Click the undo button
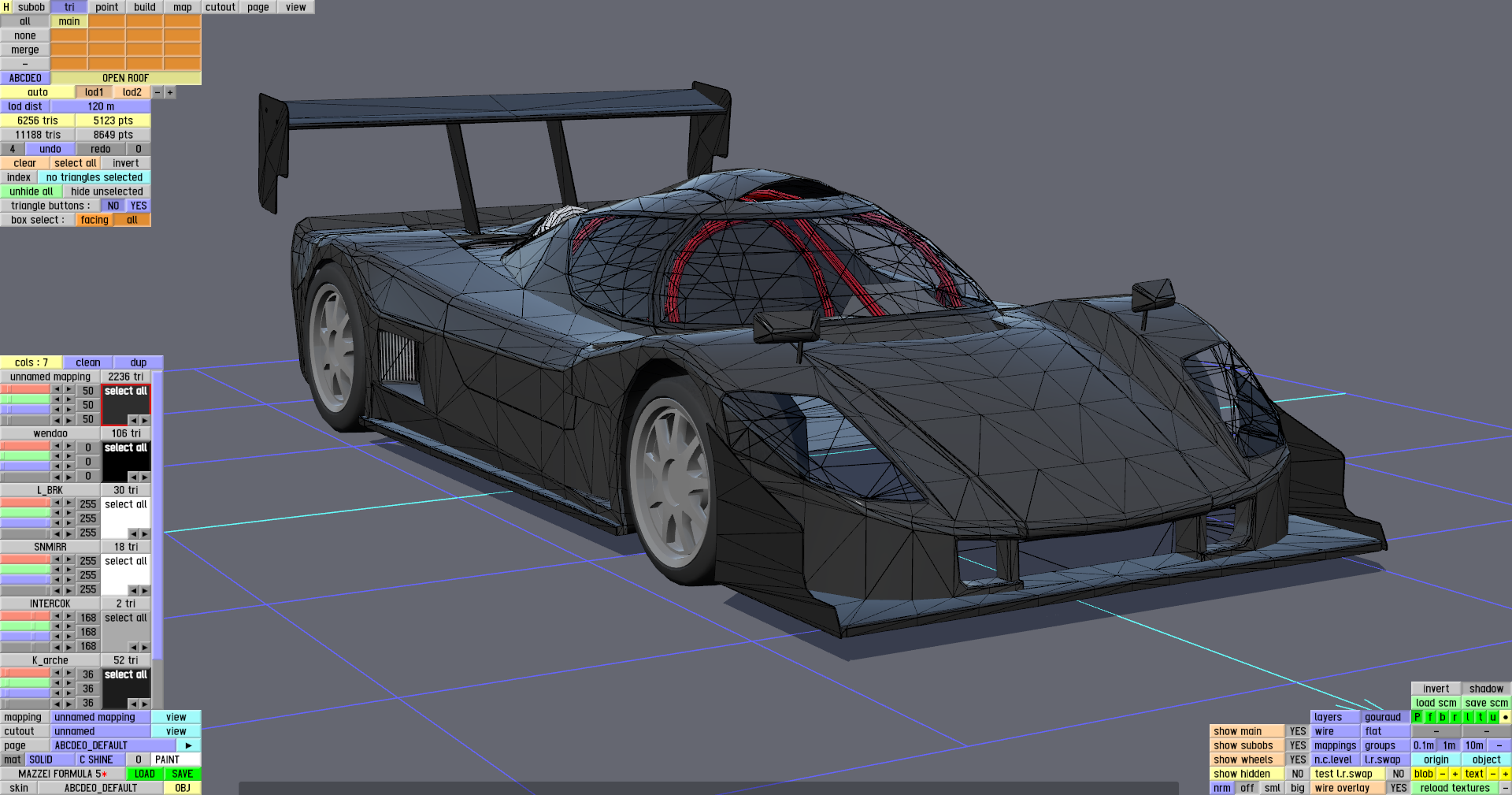Viewport: 1512px width, 795px height. [50, 149]
